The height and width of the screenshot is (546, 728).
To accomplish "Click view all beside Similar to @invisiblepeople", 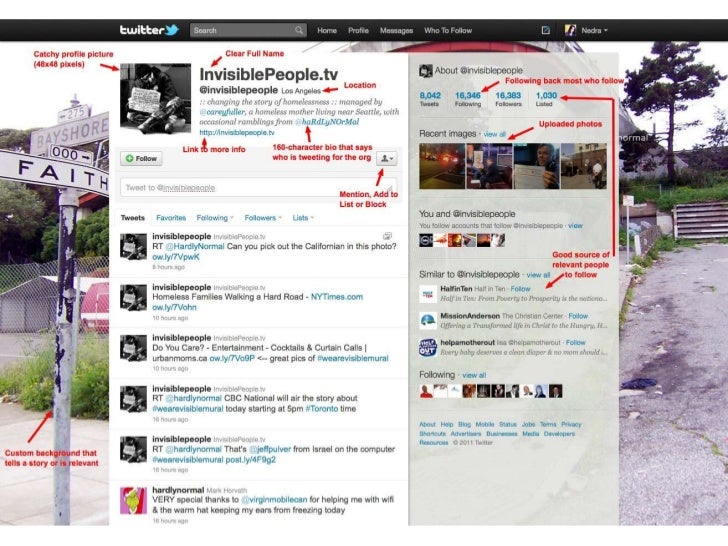I will pyautogui.click(x=538, y=275).
